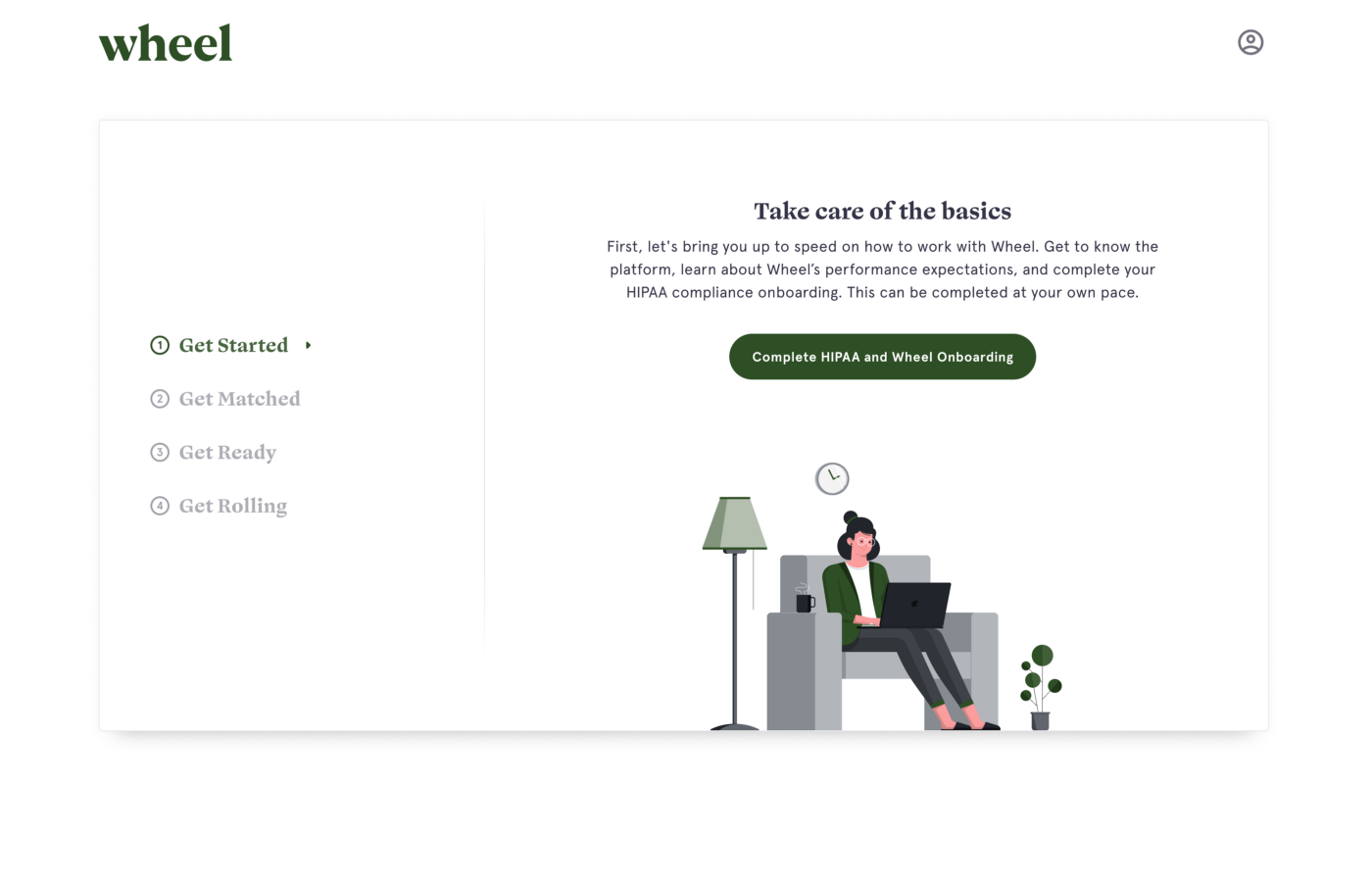Screen dimensions: 1372x883
Task: Select the Get Started step
Action: click(x=233, y=345)
